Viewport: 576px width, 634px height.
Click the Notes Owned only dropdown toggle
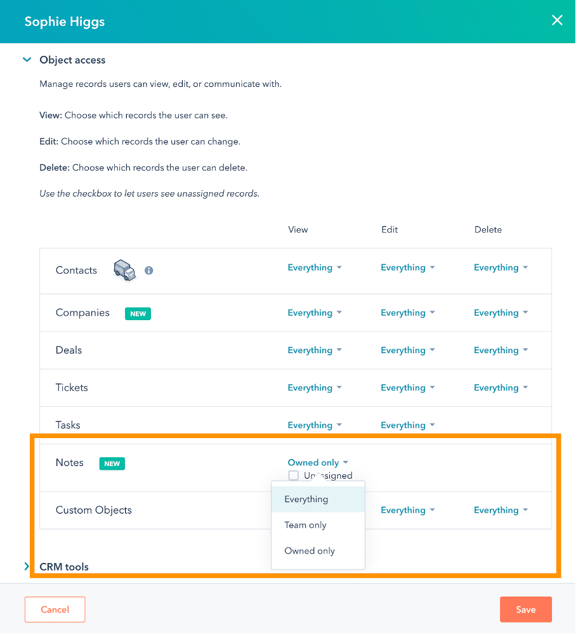[318, 463]
